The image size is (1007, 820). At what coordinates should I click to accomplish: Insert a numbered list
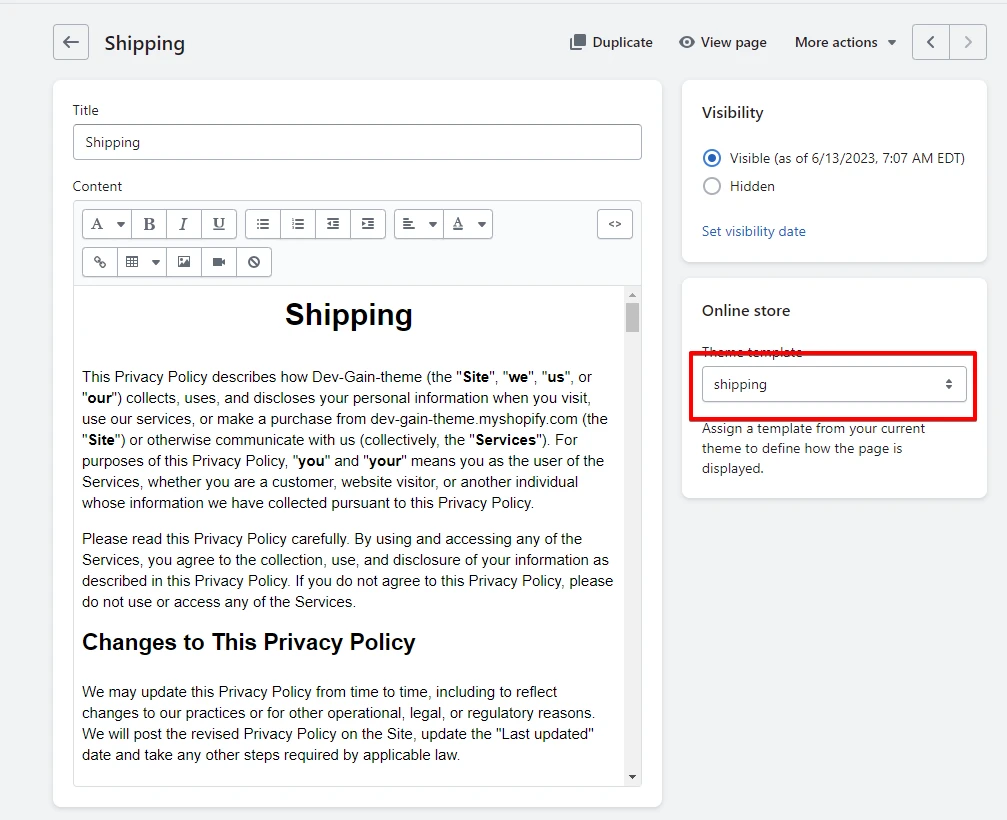click(x=298, y=224)
